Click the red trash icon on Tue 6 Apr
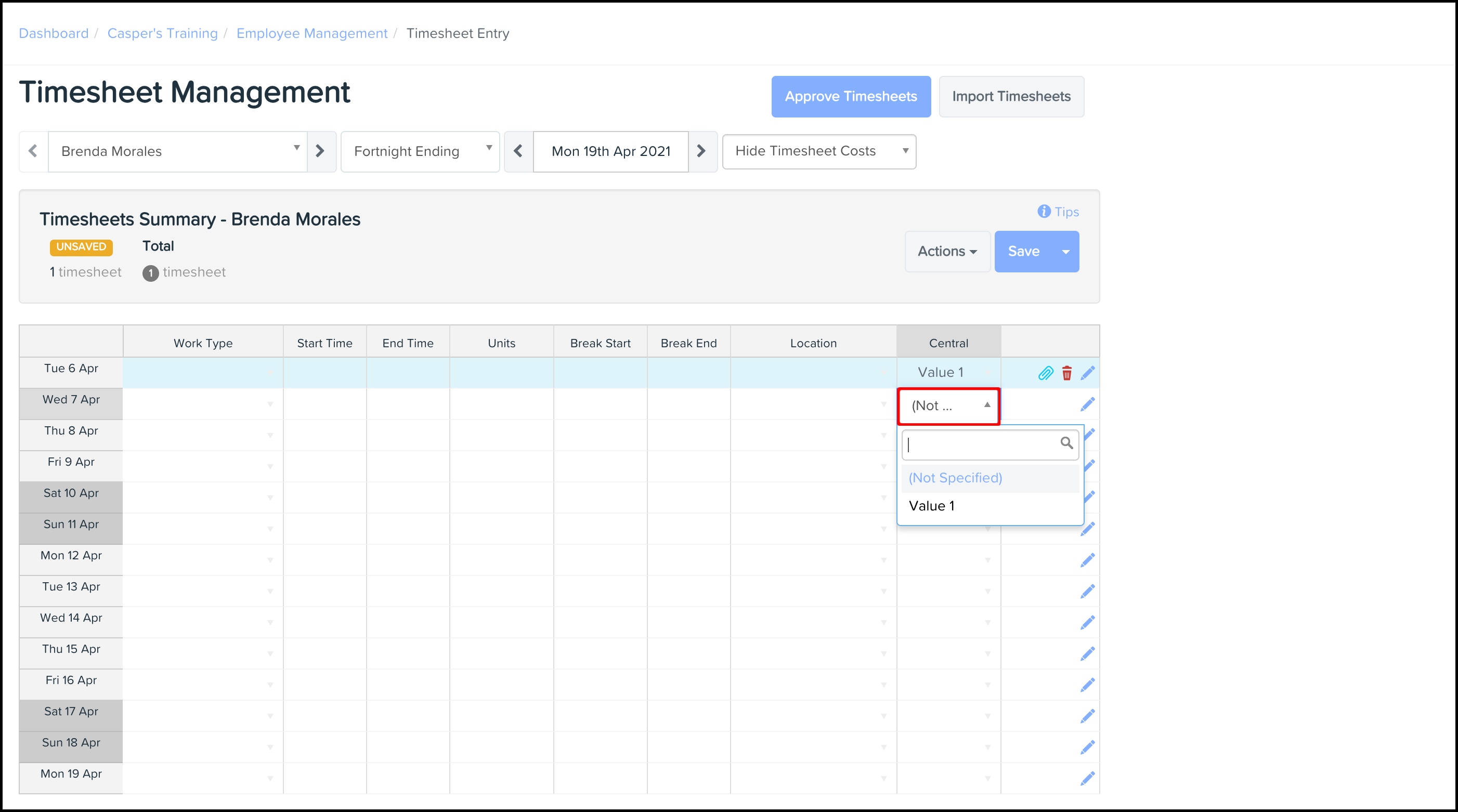Viewport: 1458px width, 812px height. click(1067, 373)
